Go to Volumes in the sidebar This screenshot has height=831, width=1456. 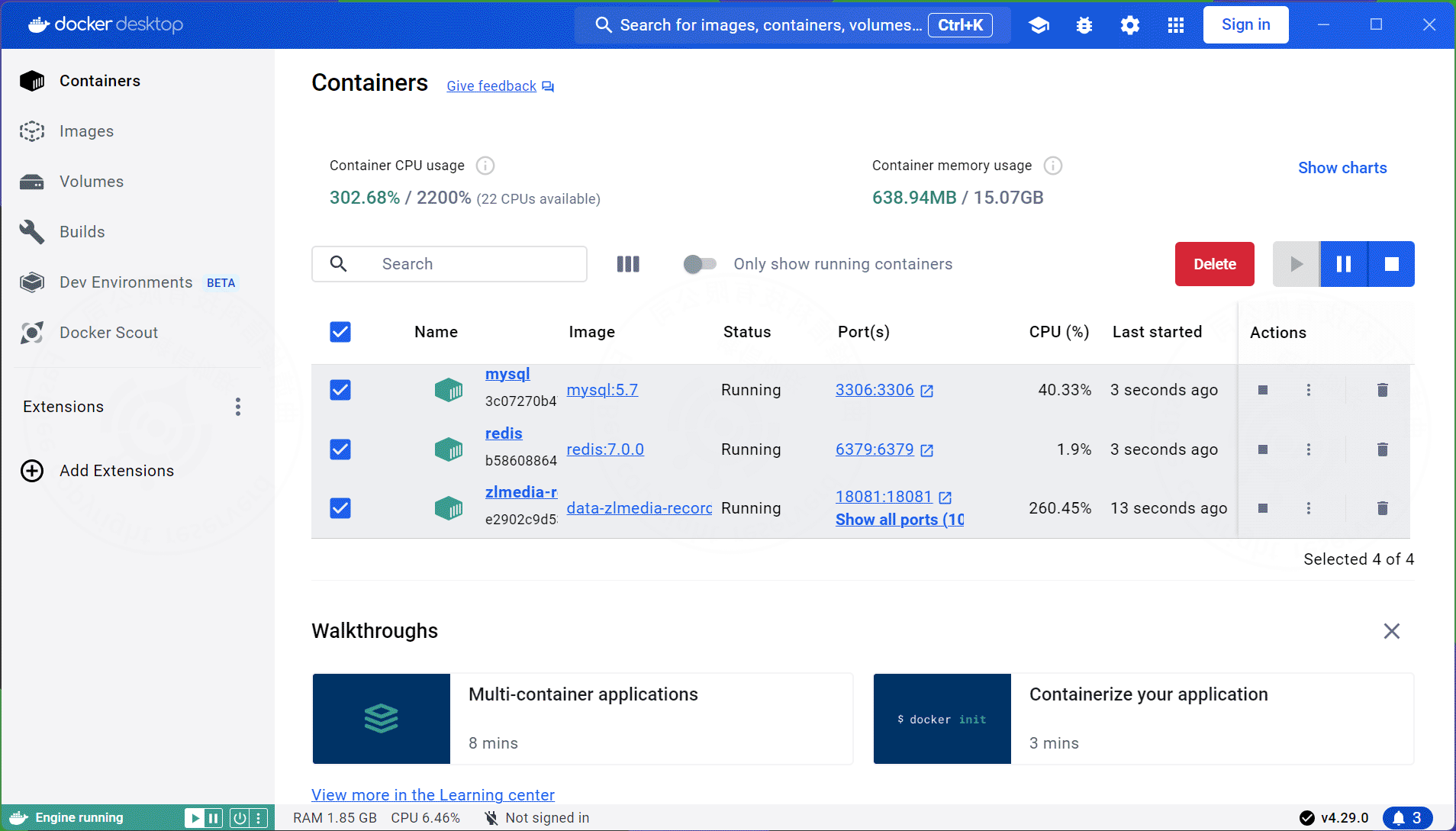(138, 182)
